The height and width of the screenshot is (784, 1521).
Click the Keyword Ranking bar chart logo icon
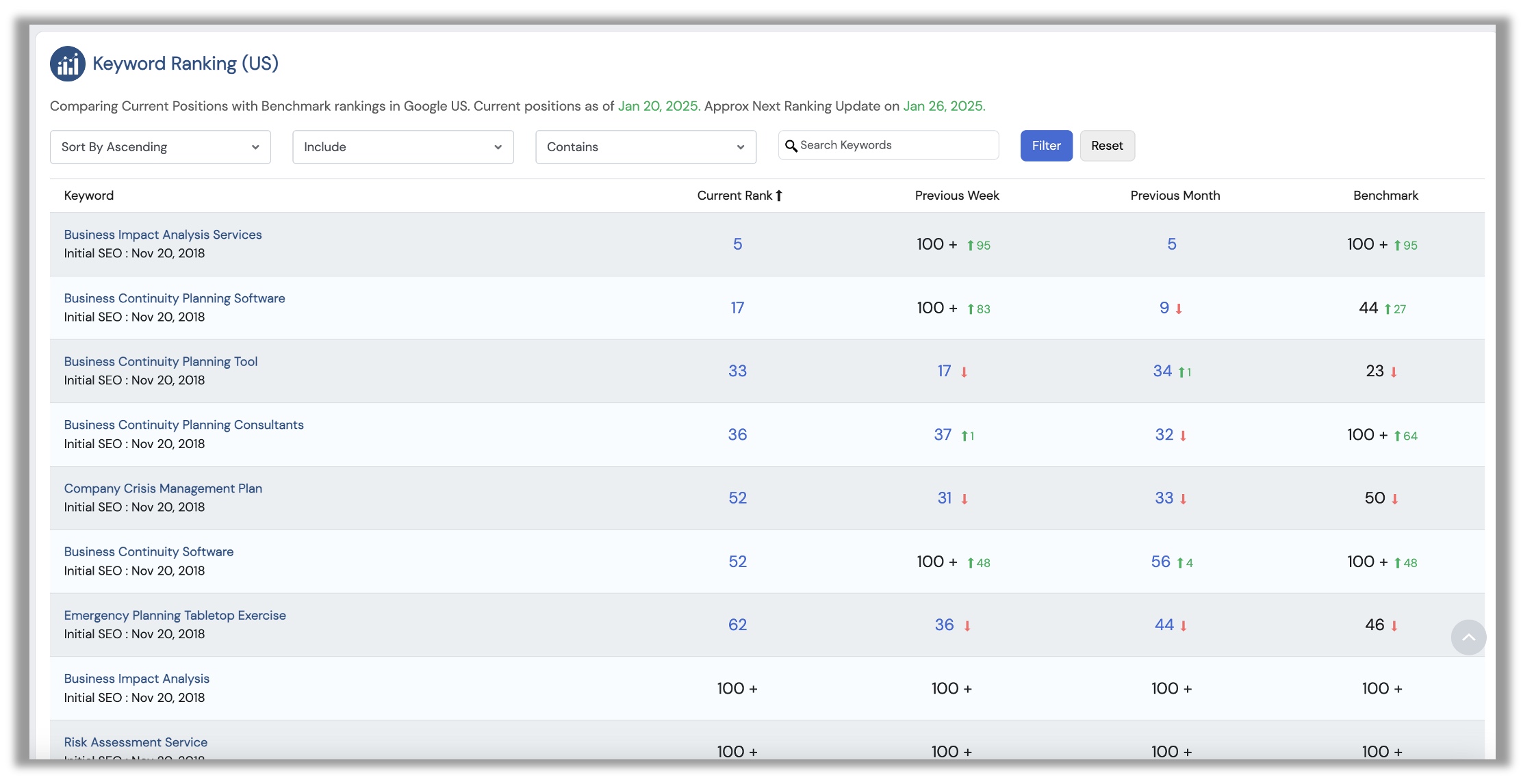click(x=68, y=64)
